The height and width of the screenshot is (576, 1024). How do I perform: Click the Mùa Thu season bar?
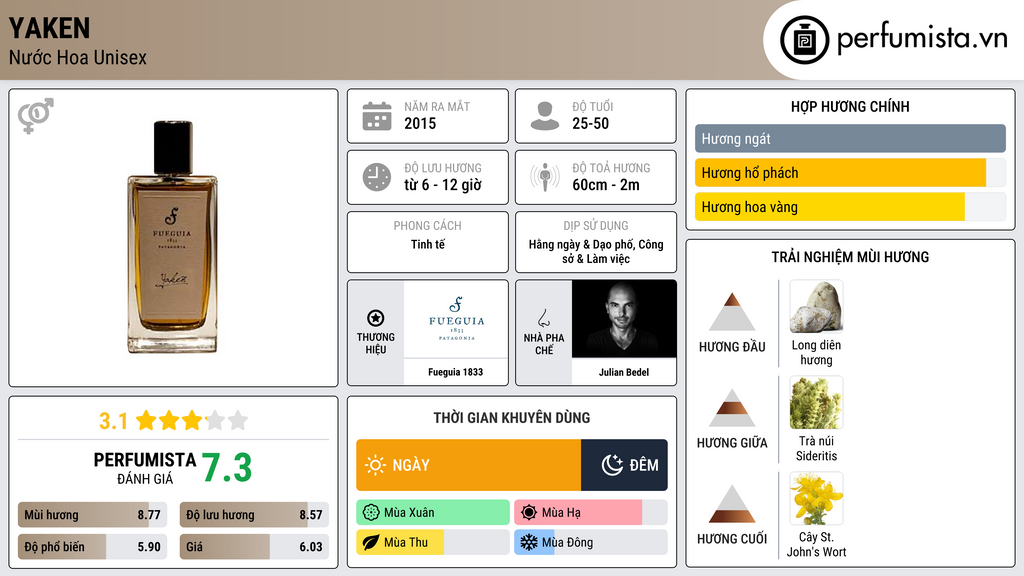[433, 543]
